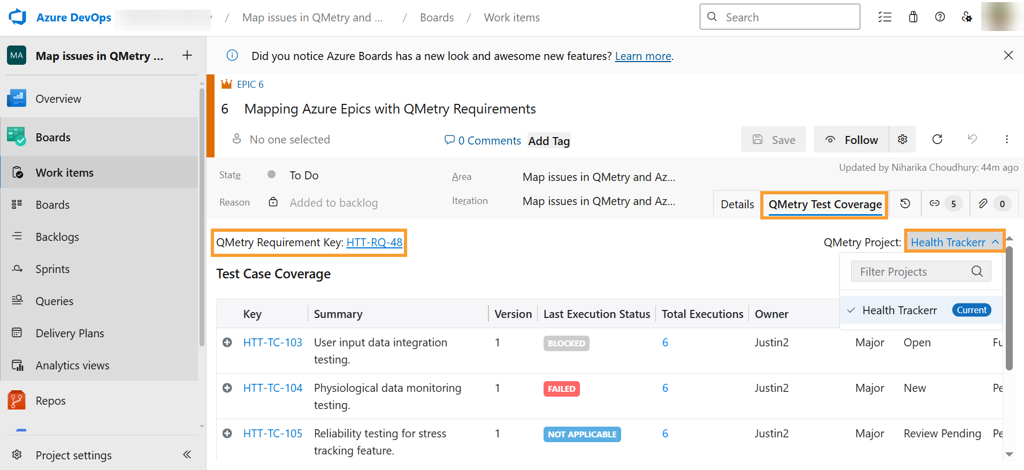The width and height of the screenshot is (1024, 470).
Task: Expand the HTT-TC-104 row
Action: point(227,388)
